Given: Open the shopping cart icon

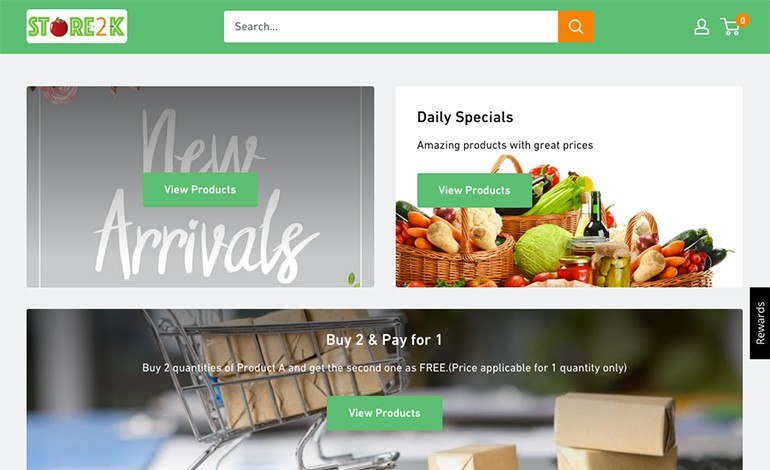Looking at the screenshot, I should point(730,27).
